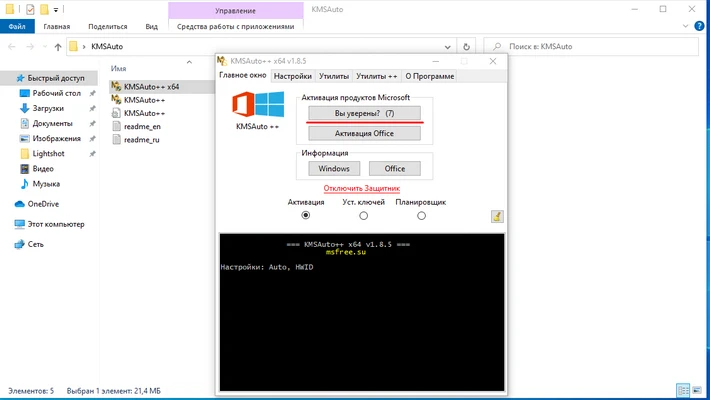Viewport: 710px width, 400px height.
Task: Open Рабочий стол in the sidebar
Action: pos(56,93)
